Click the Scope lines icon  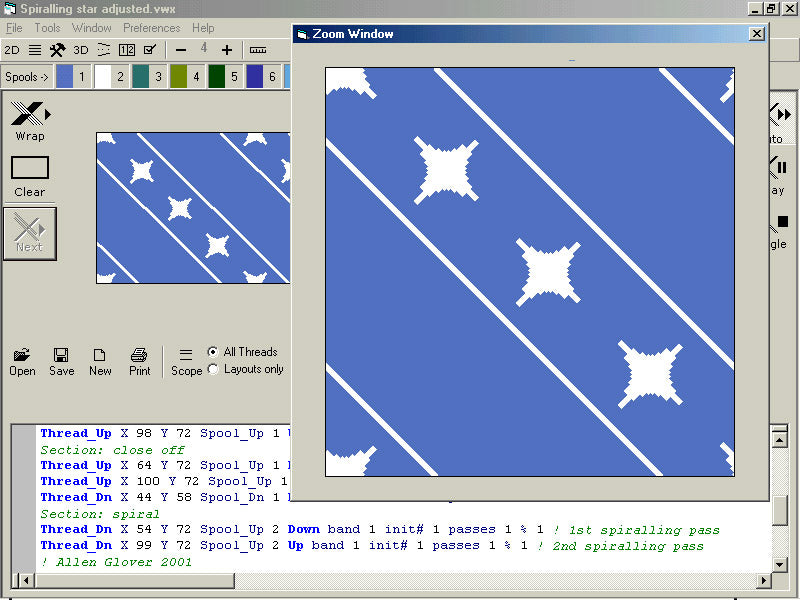click(x=186, y=355)
